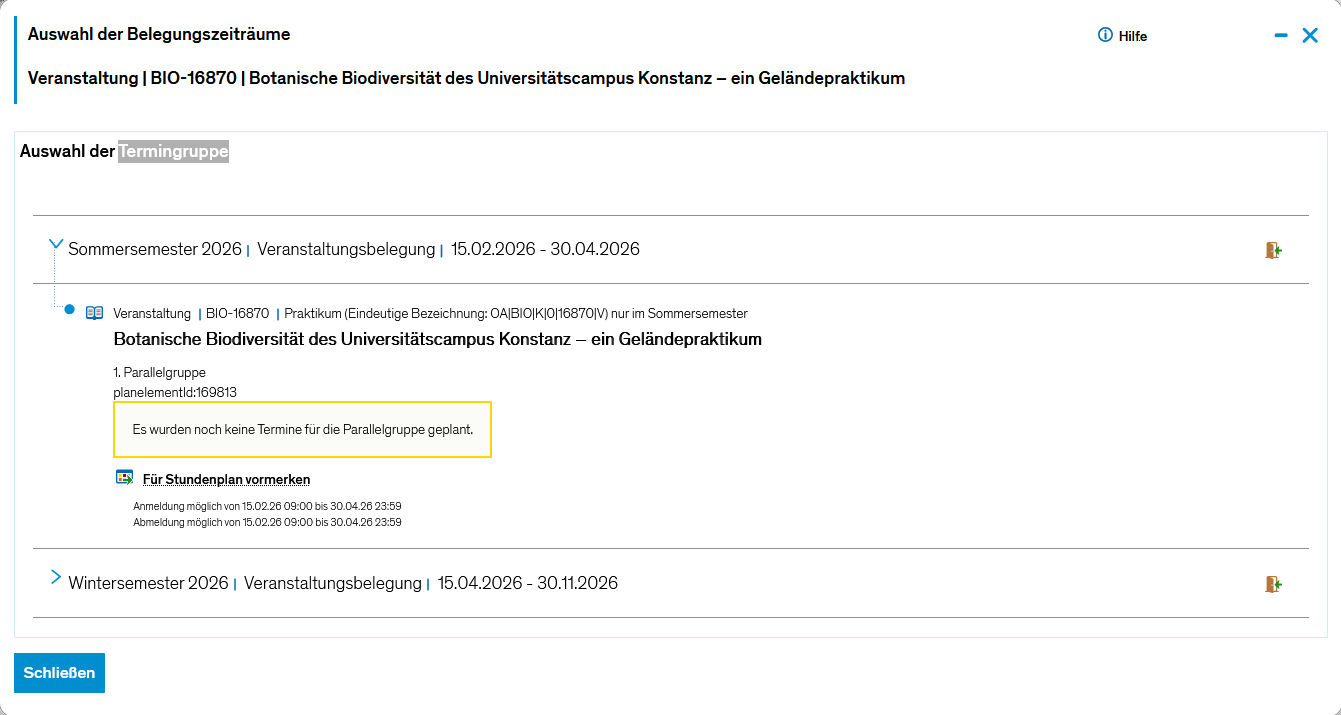Click the Botanische Biodiversität course title in the tree

point(437,339)
